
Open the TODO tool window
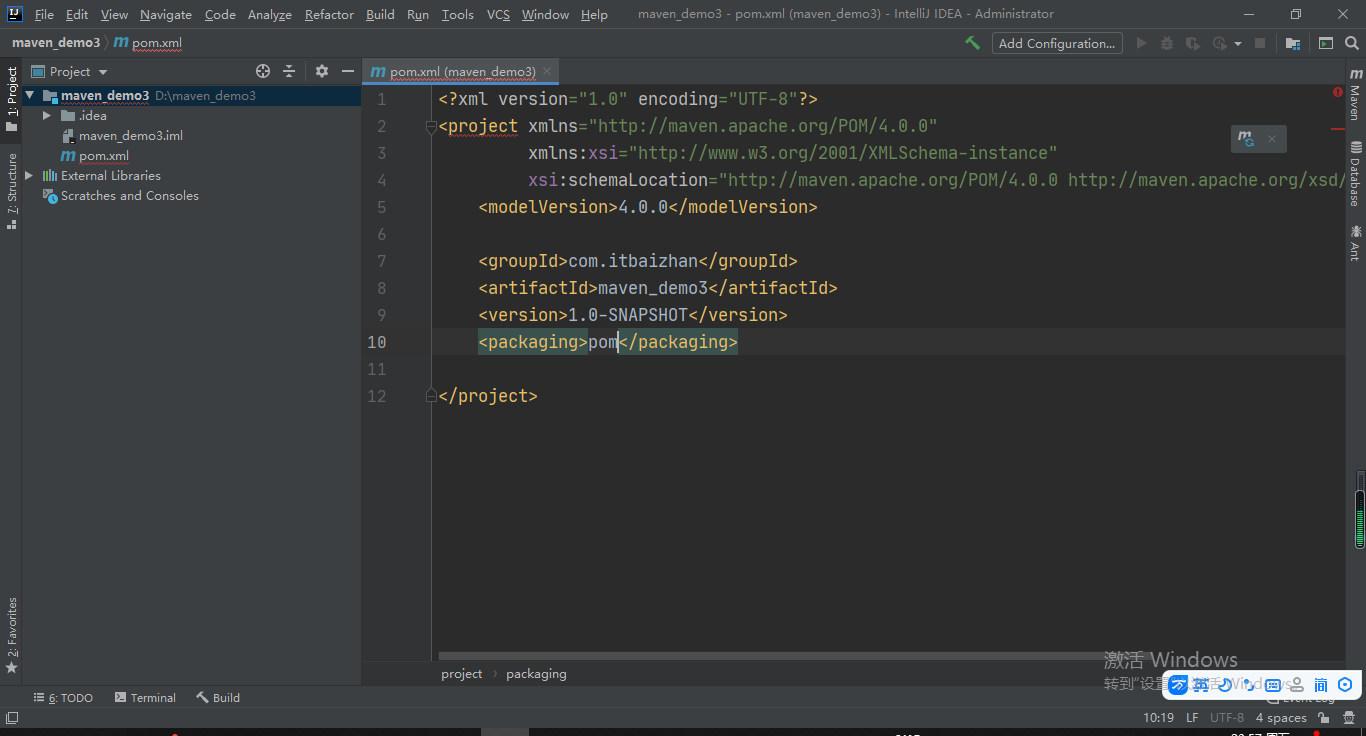[x=63, y=698]
